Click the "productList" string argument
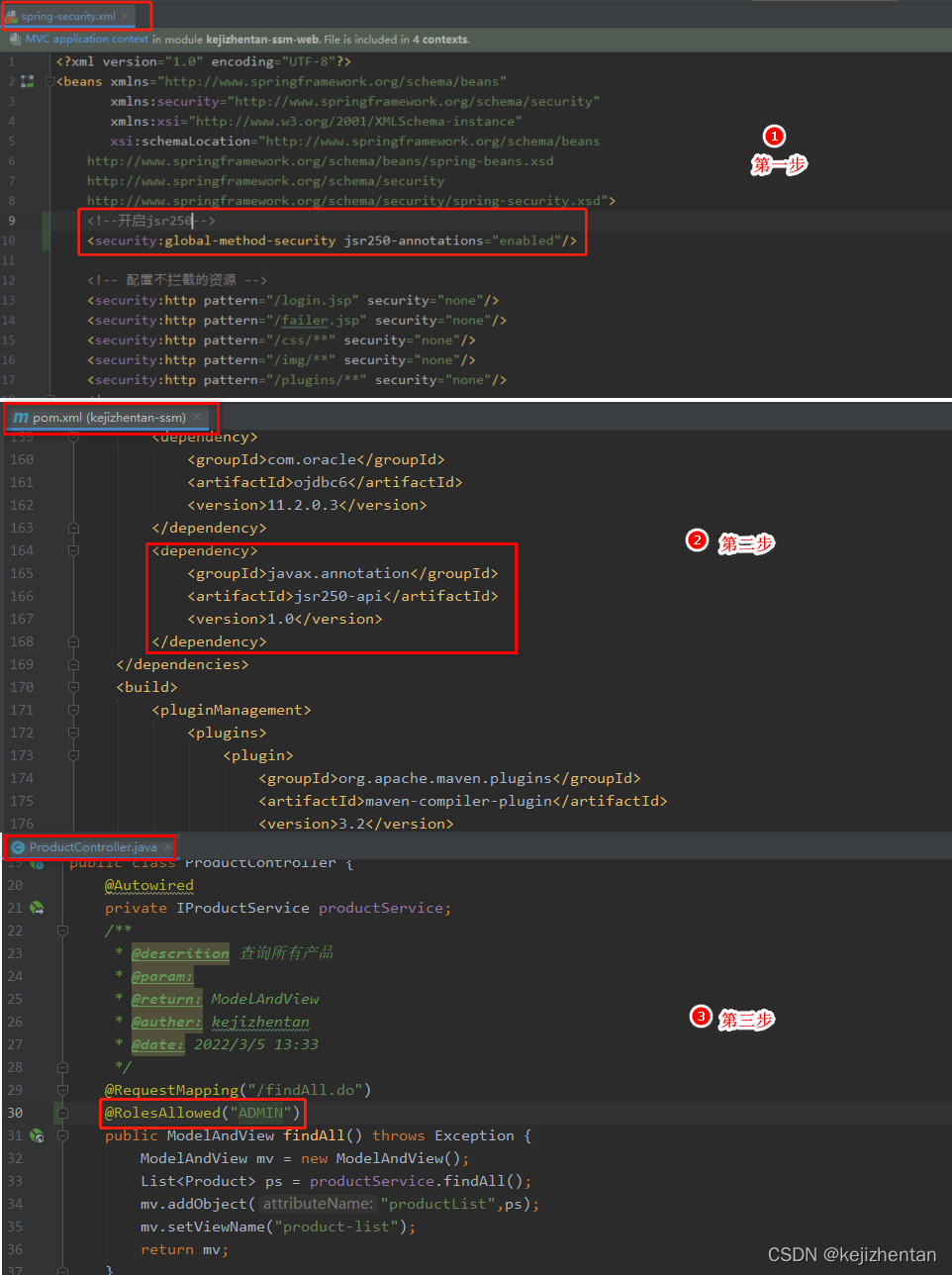The image size is (952, 1275). point(439,1204)
